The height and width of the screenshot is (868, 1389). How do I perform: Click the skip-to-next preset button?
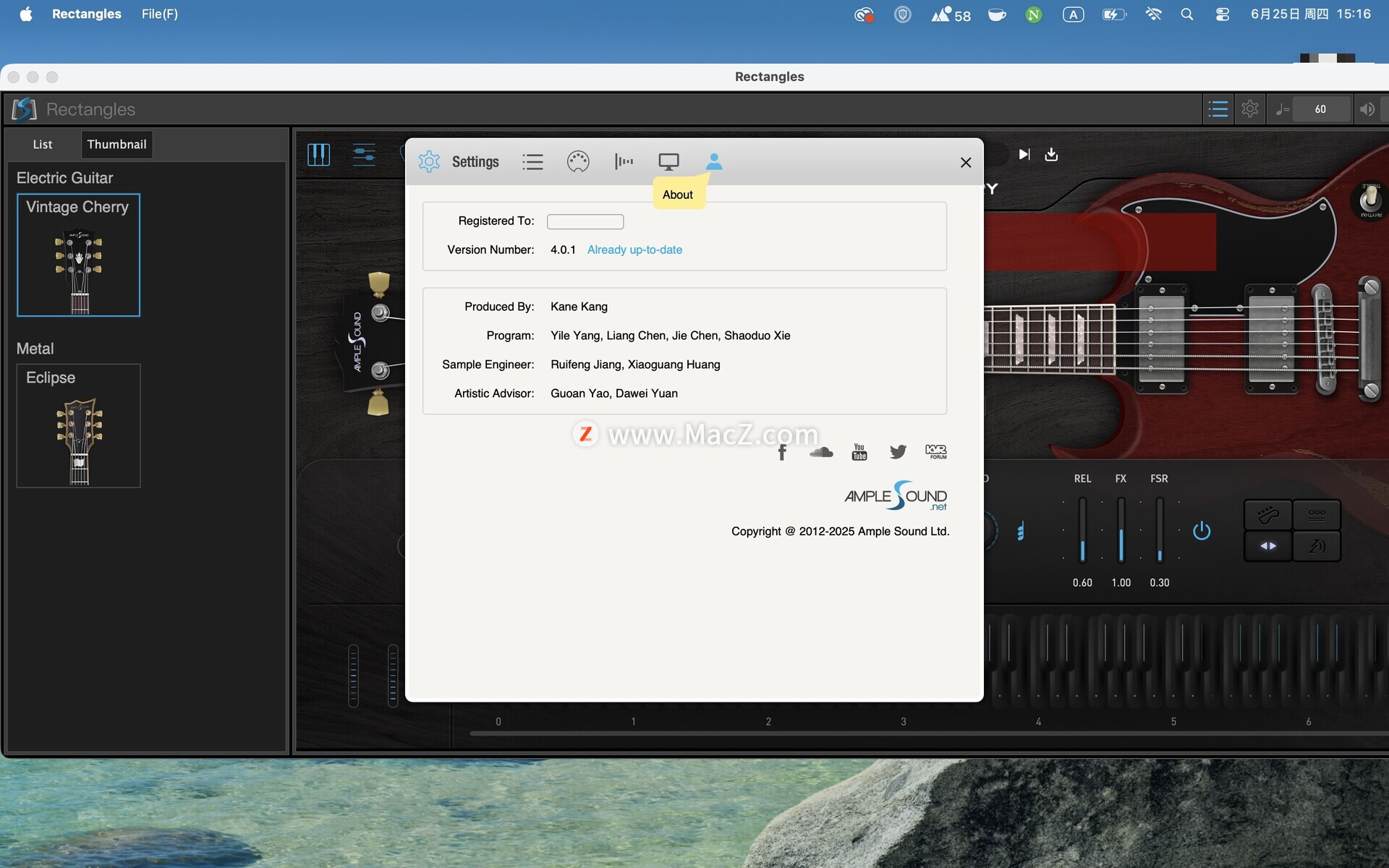(x=1024, y=154)
